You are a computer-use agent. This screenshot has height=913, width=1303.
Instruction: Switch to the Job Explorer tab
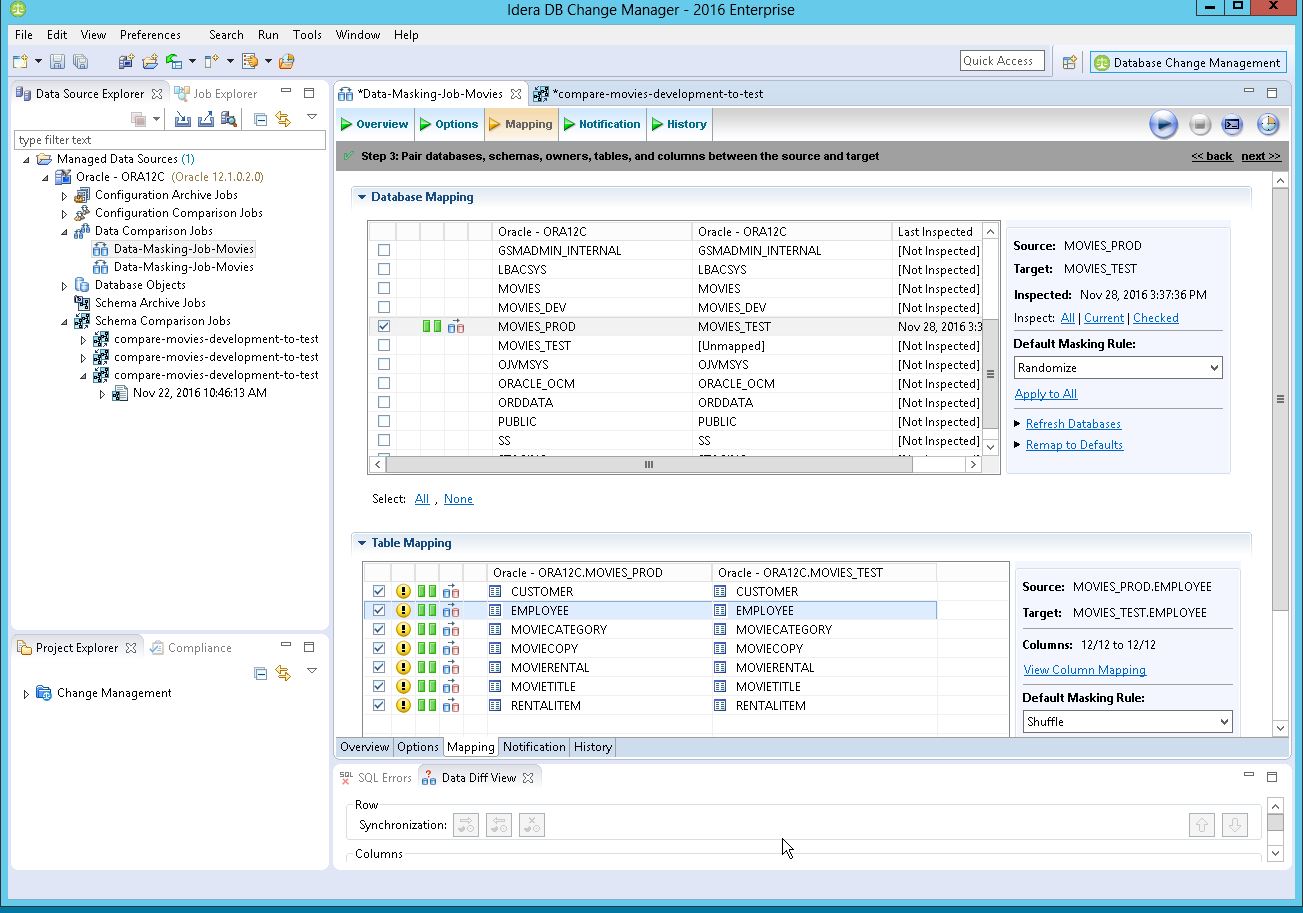click(216, 93)
